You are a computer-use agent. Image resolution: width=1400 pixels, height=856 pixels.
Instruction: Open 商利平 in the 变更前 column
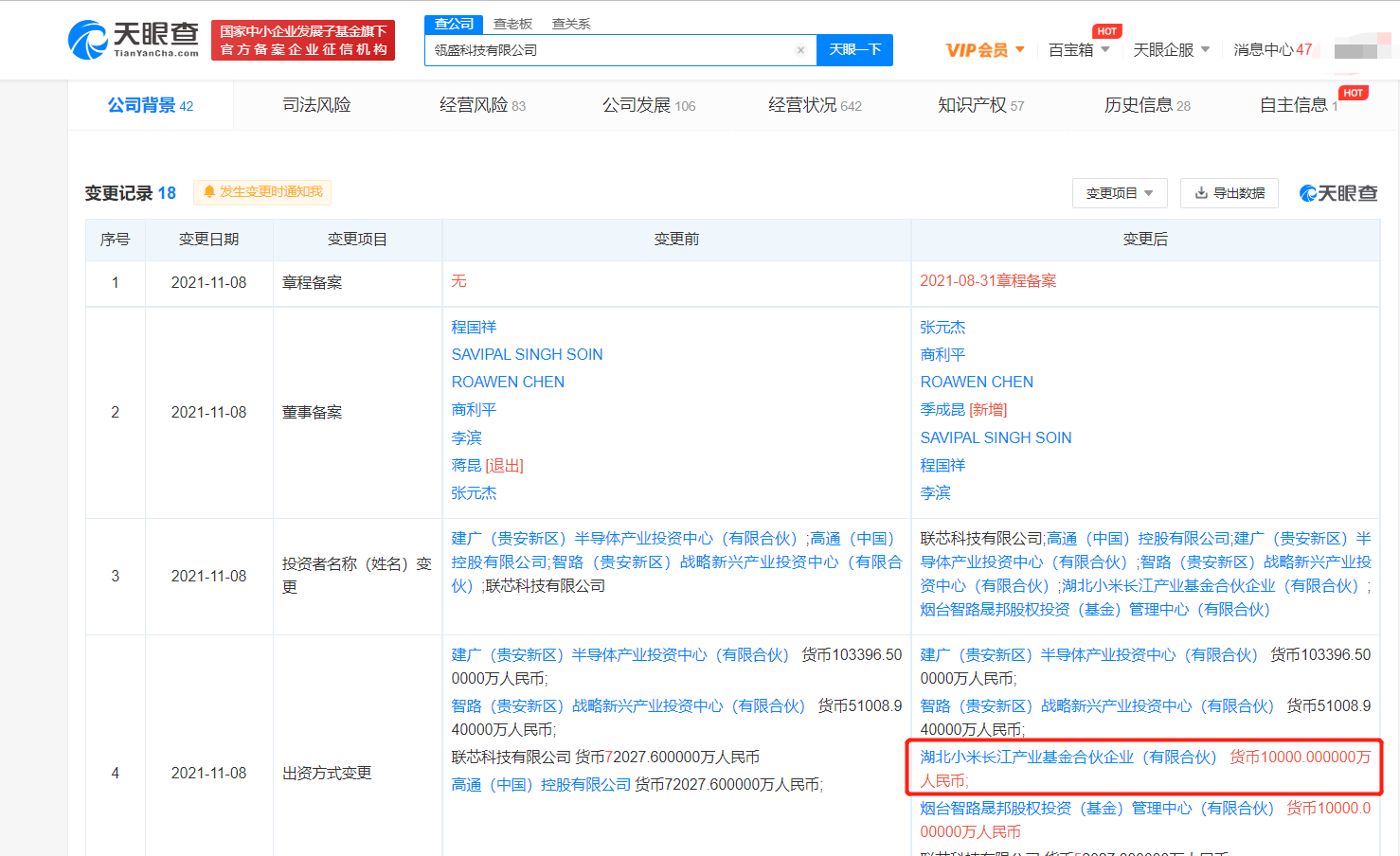point(474,410)
